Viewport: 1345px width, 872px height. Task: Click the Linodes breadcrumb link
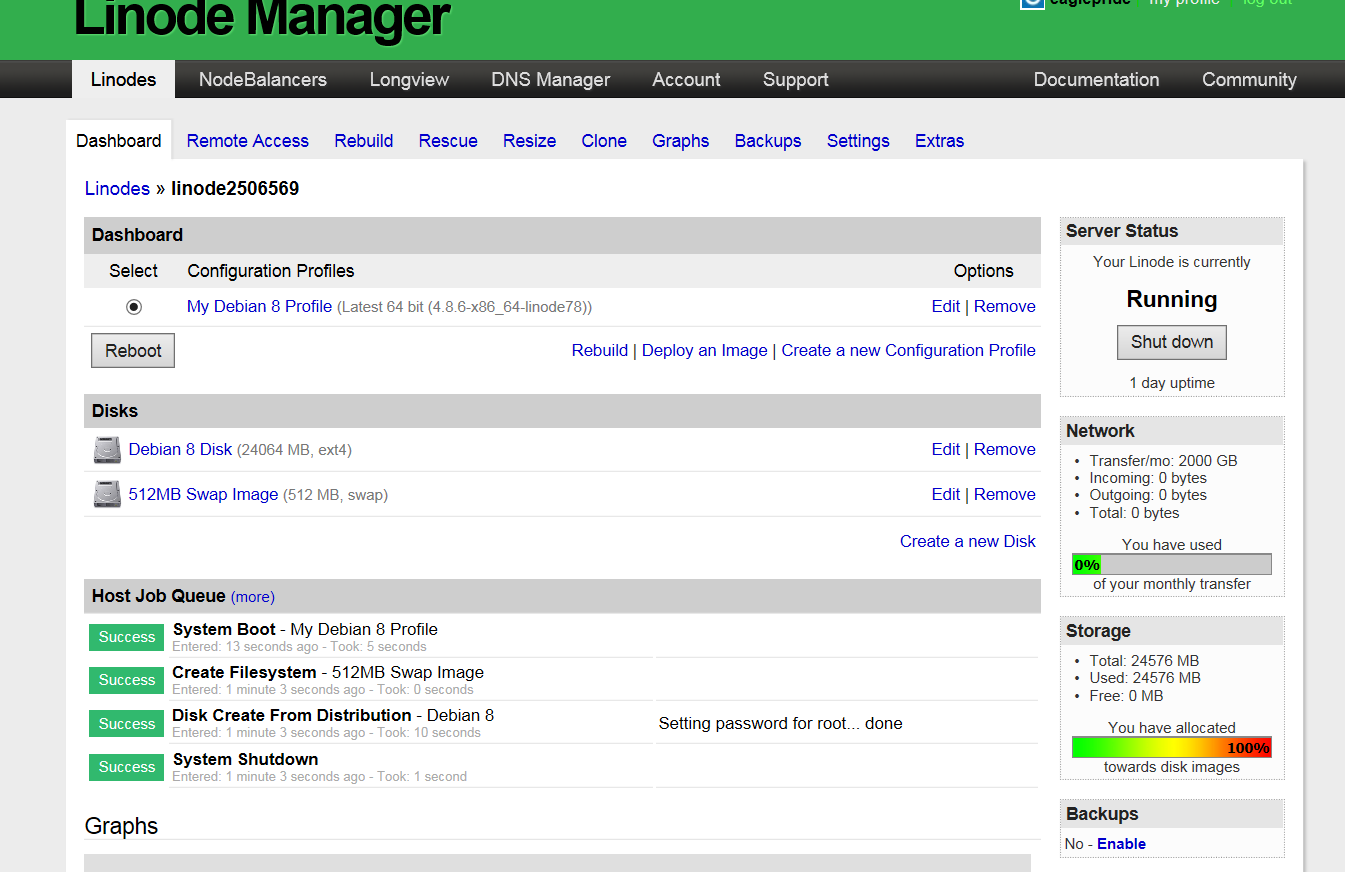point(117,188)
